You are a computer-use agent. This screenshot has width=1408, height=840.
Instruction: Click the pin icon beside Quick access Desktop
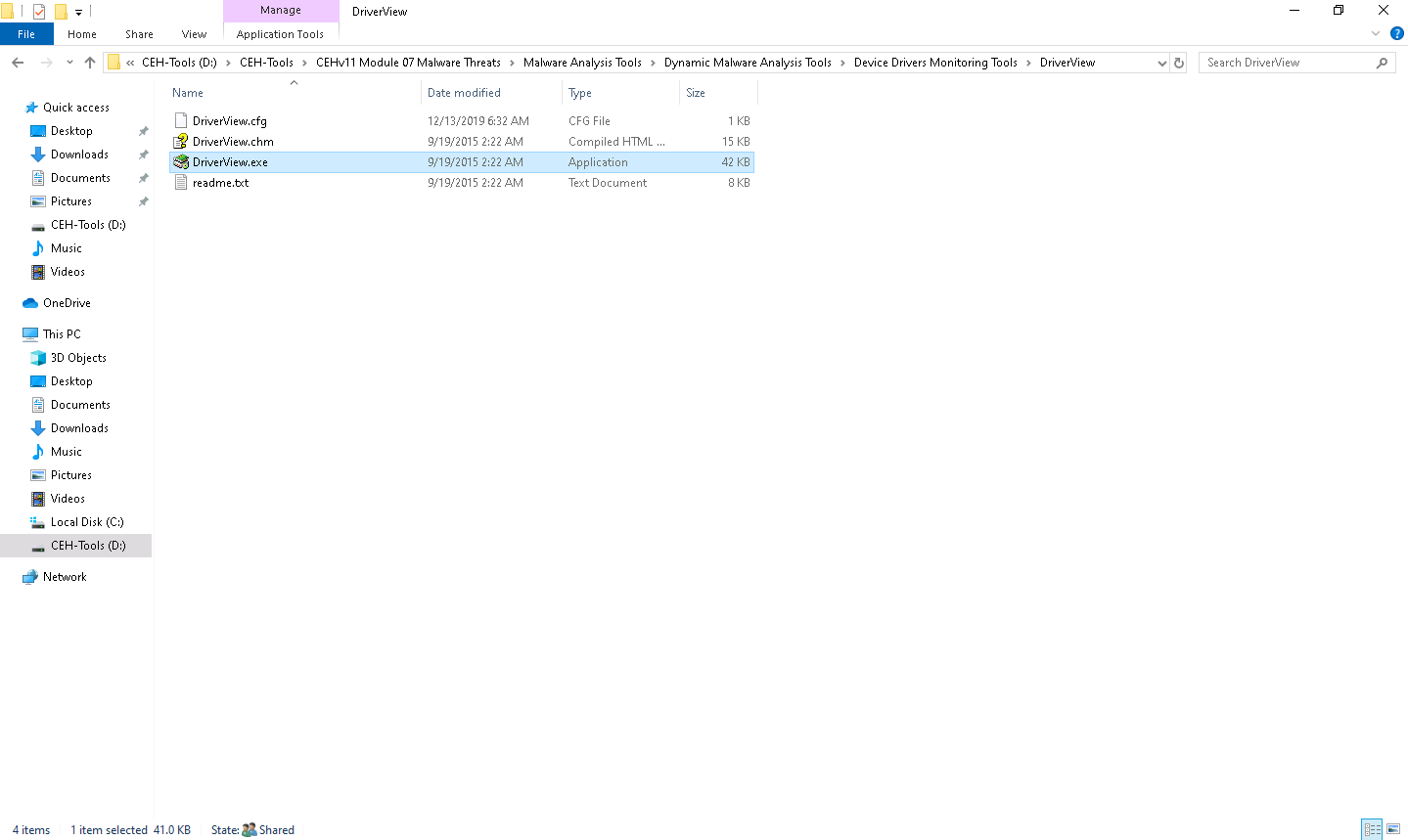(144, 131)
